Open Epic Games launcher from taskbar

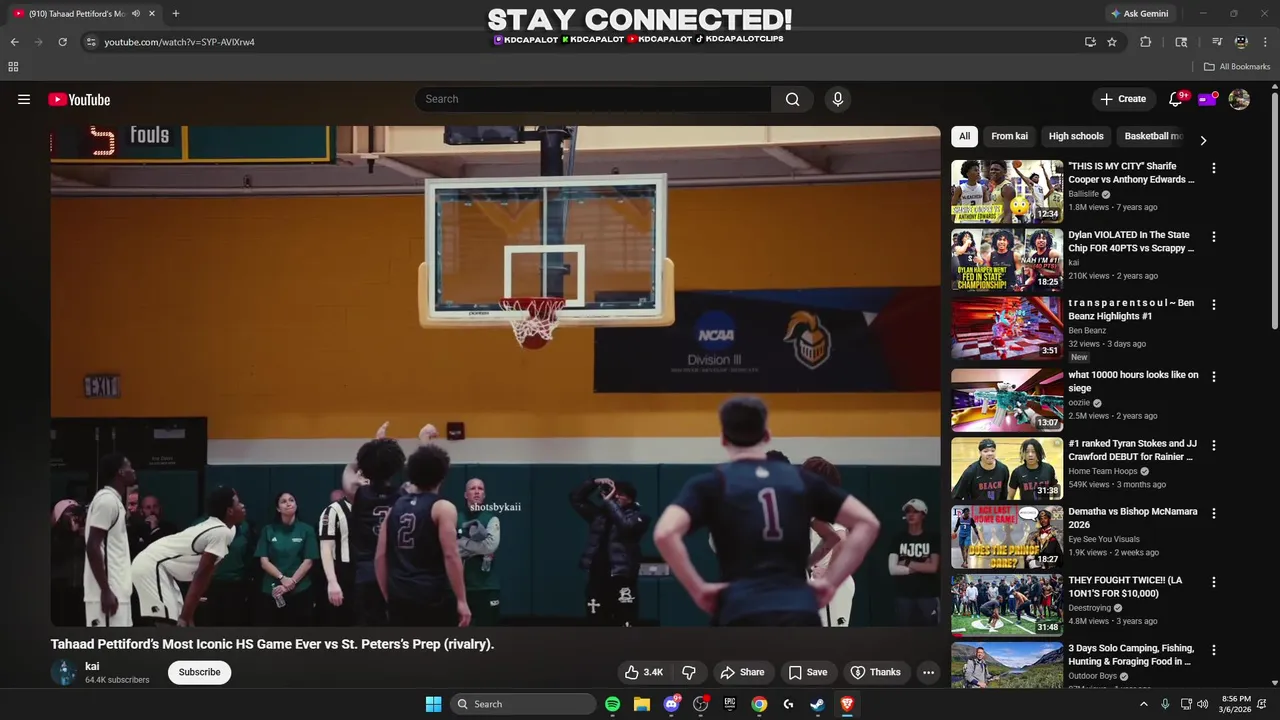point(730,704)
